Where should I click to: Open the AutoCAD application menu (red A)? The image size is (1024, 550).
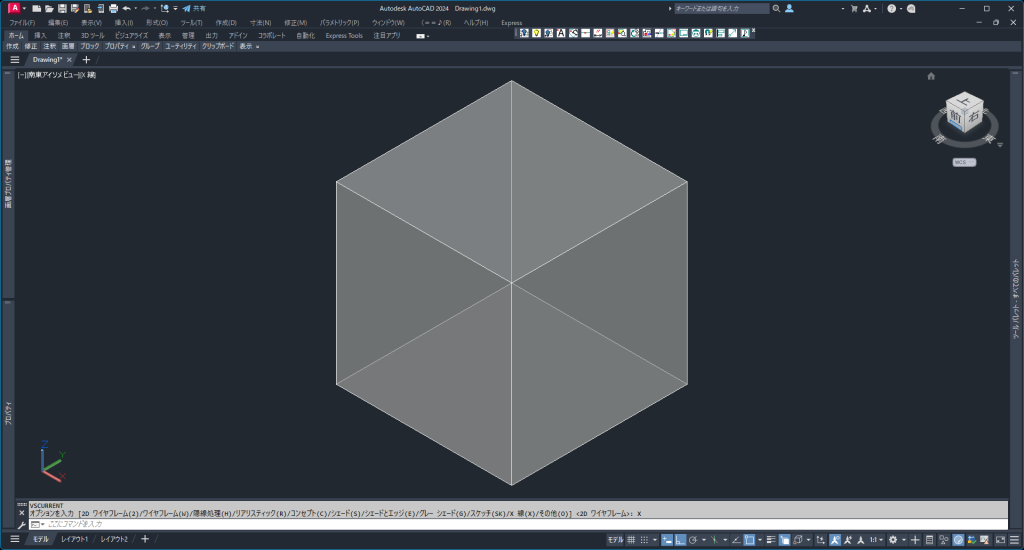coord(14,8)
